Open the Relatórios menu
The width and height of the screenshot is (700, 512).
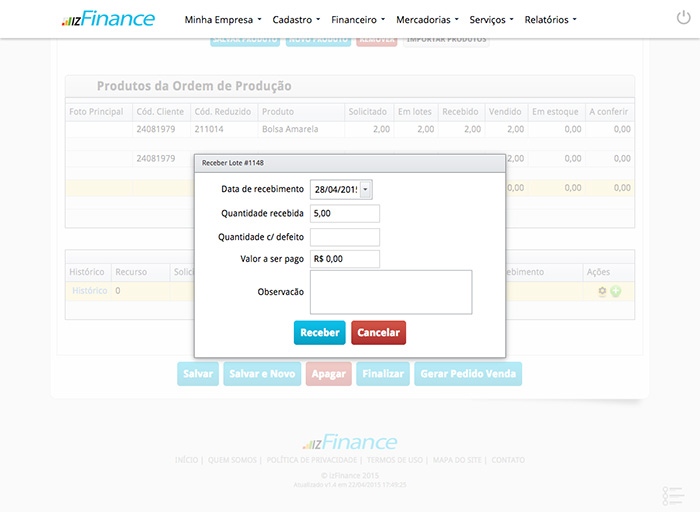(x=550, y=19)
